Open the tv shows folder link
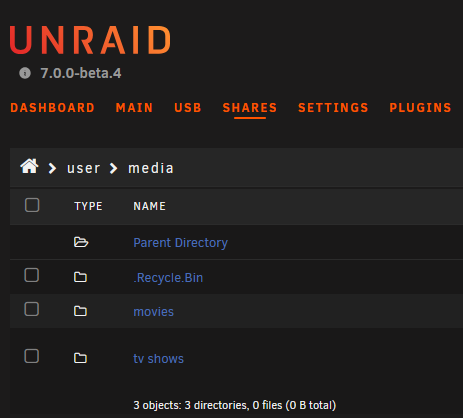 pyautogui.click(x=158, y=359)
